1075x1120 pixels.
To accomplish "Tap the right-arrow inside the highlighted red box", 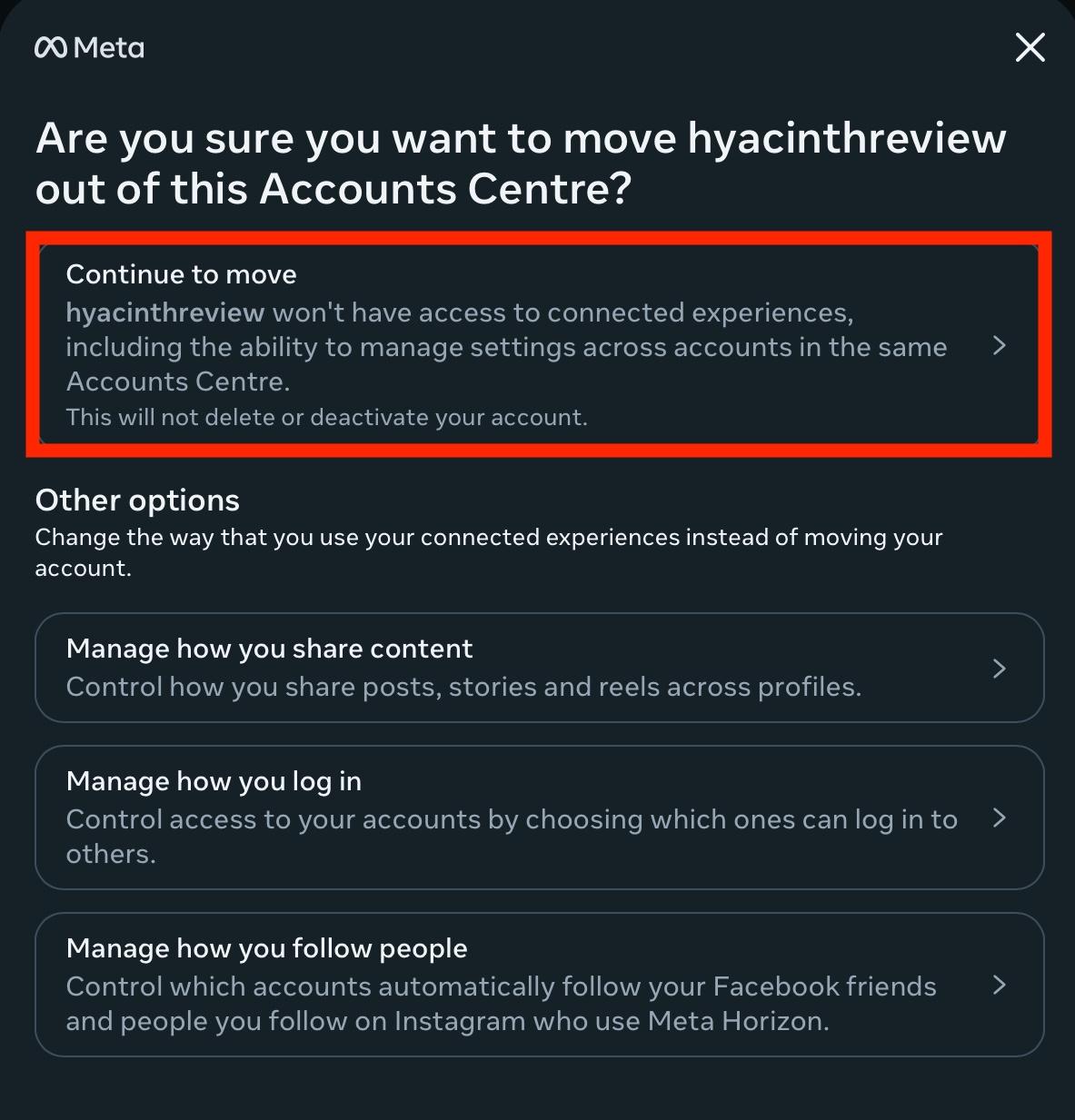I will click(1000, 346).
